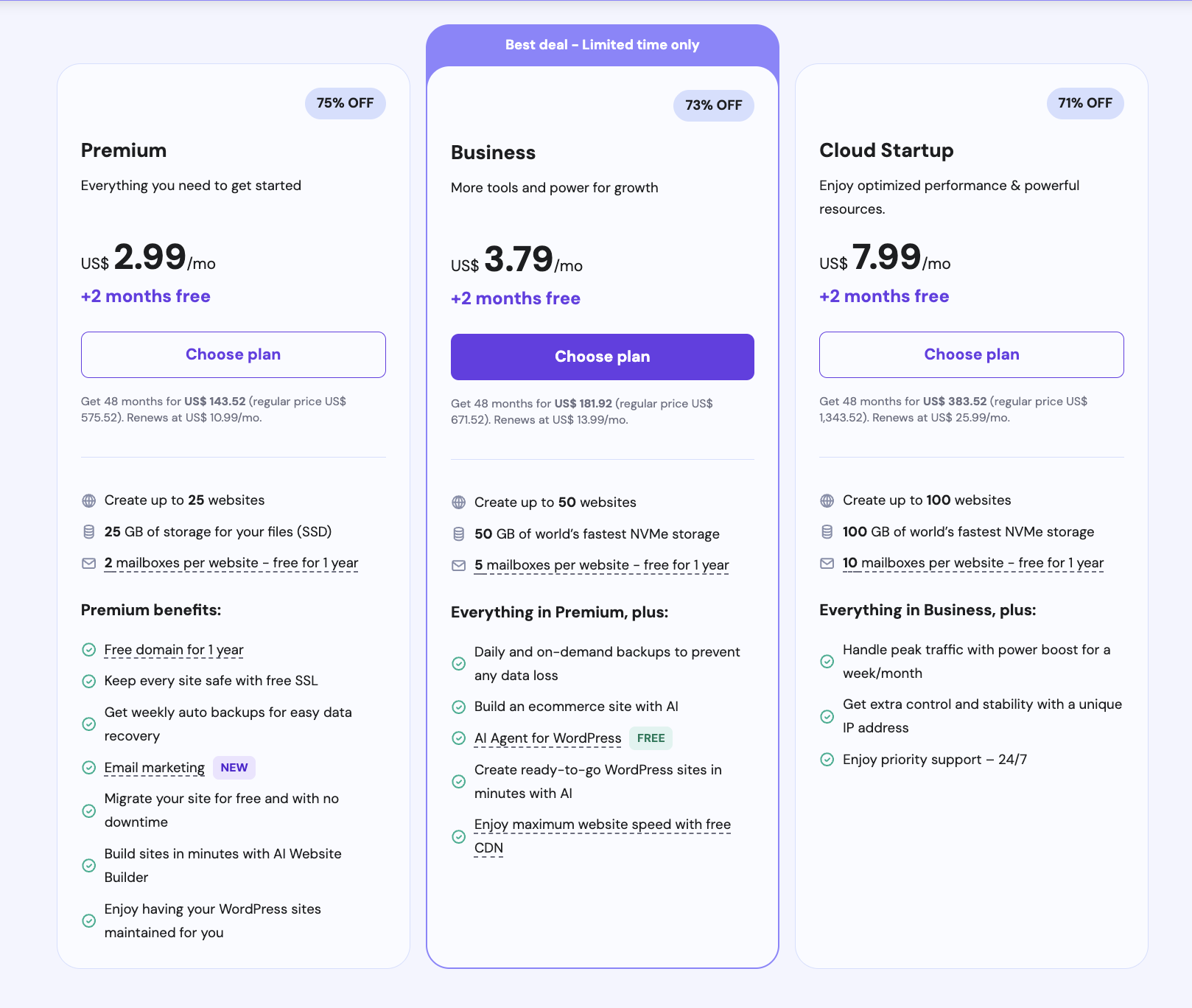Click globe icon in Premium plan
Viewport: 1192px width, 1008px height.
click(89, 501)
